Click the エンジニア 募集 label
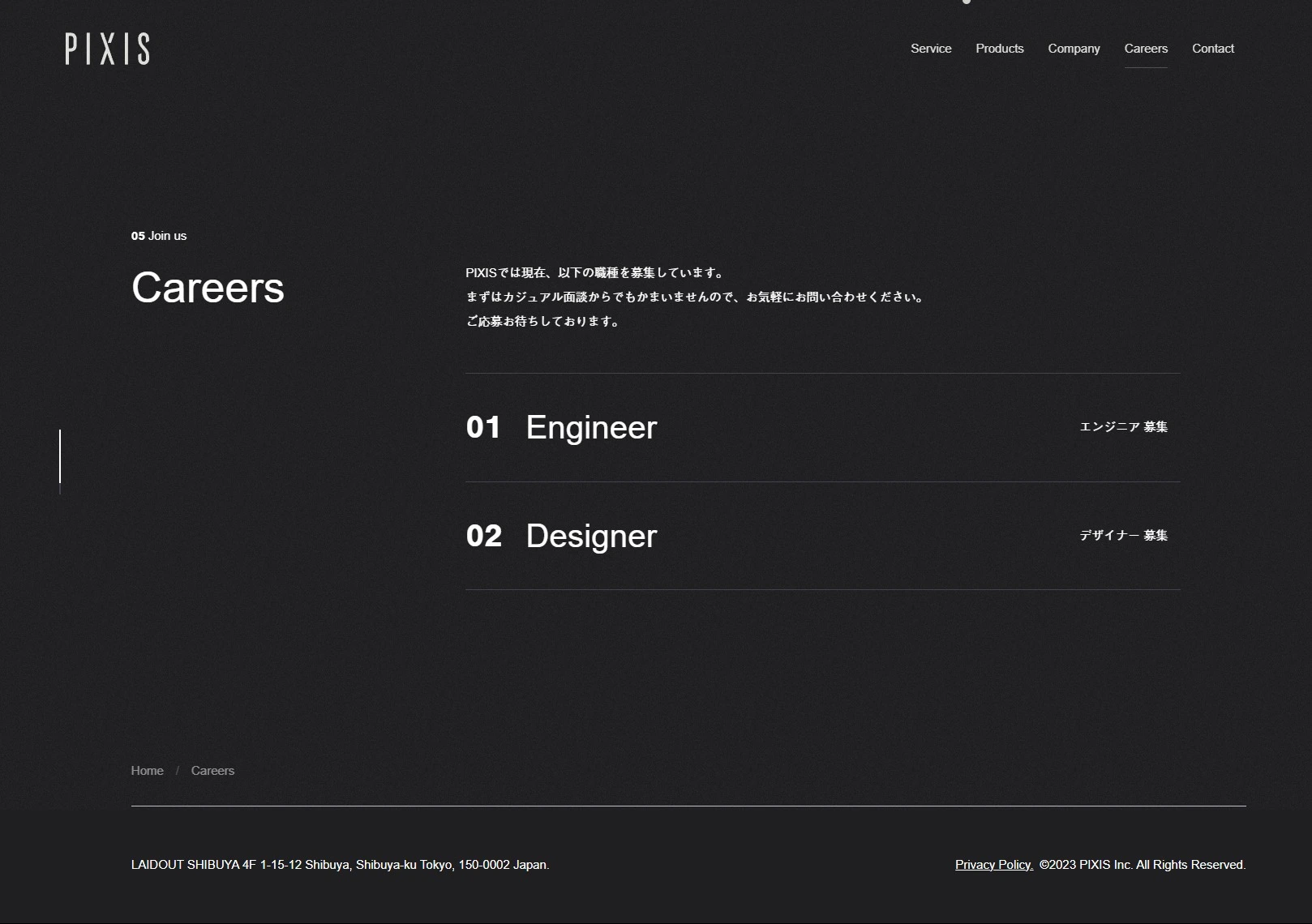Viewport: 1312px width, 924px height. click(1123, 427)
